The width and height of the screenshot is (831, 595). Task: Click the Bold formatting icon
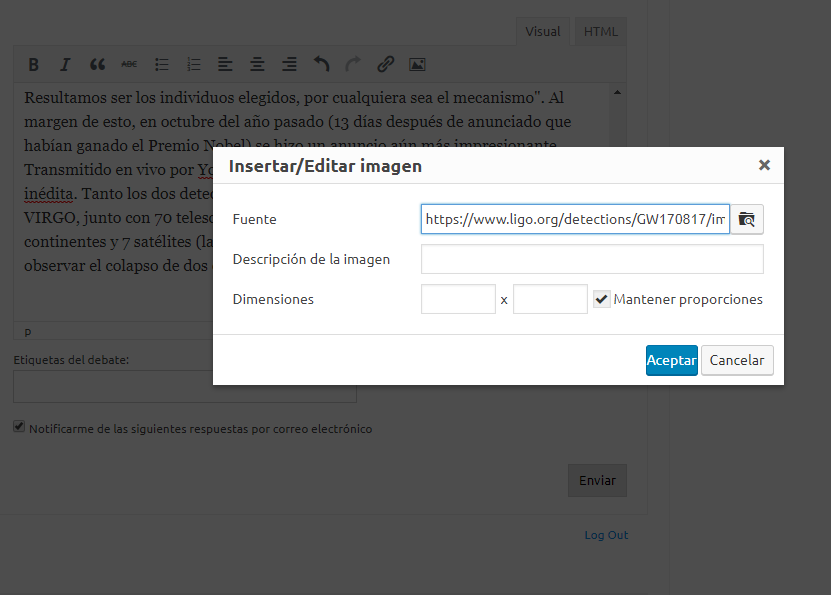[x=33, y=65]
